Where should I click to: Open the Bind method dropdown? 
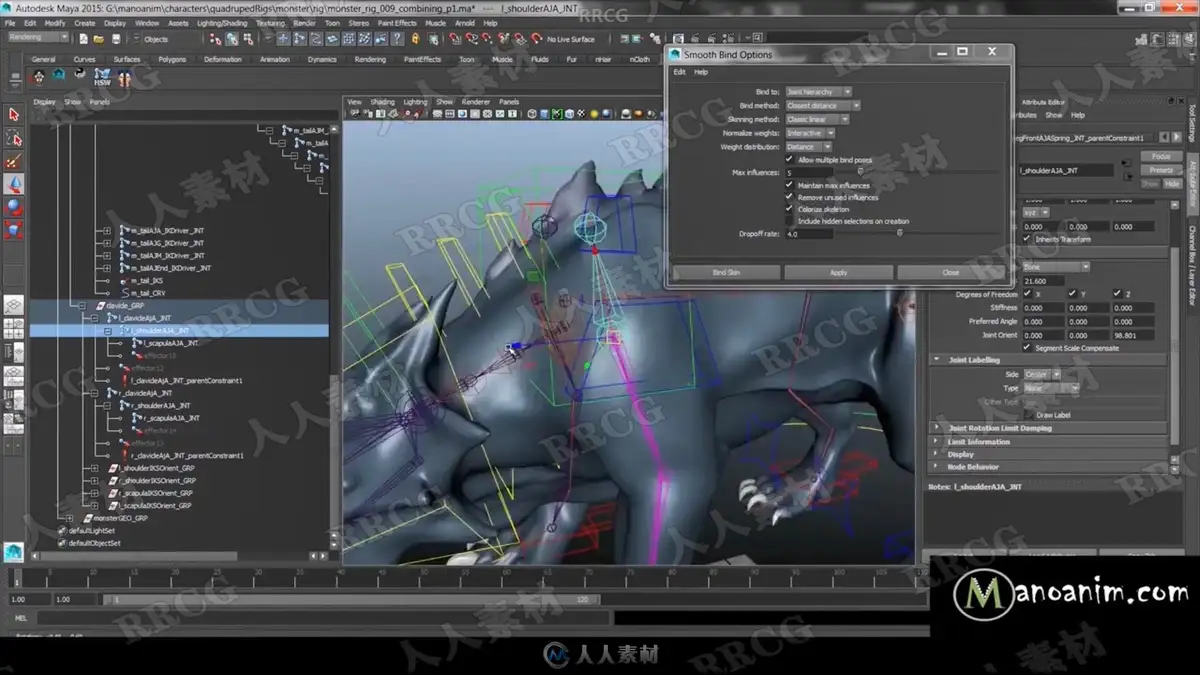click(823, 105)
